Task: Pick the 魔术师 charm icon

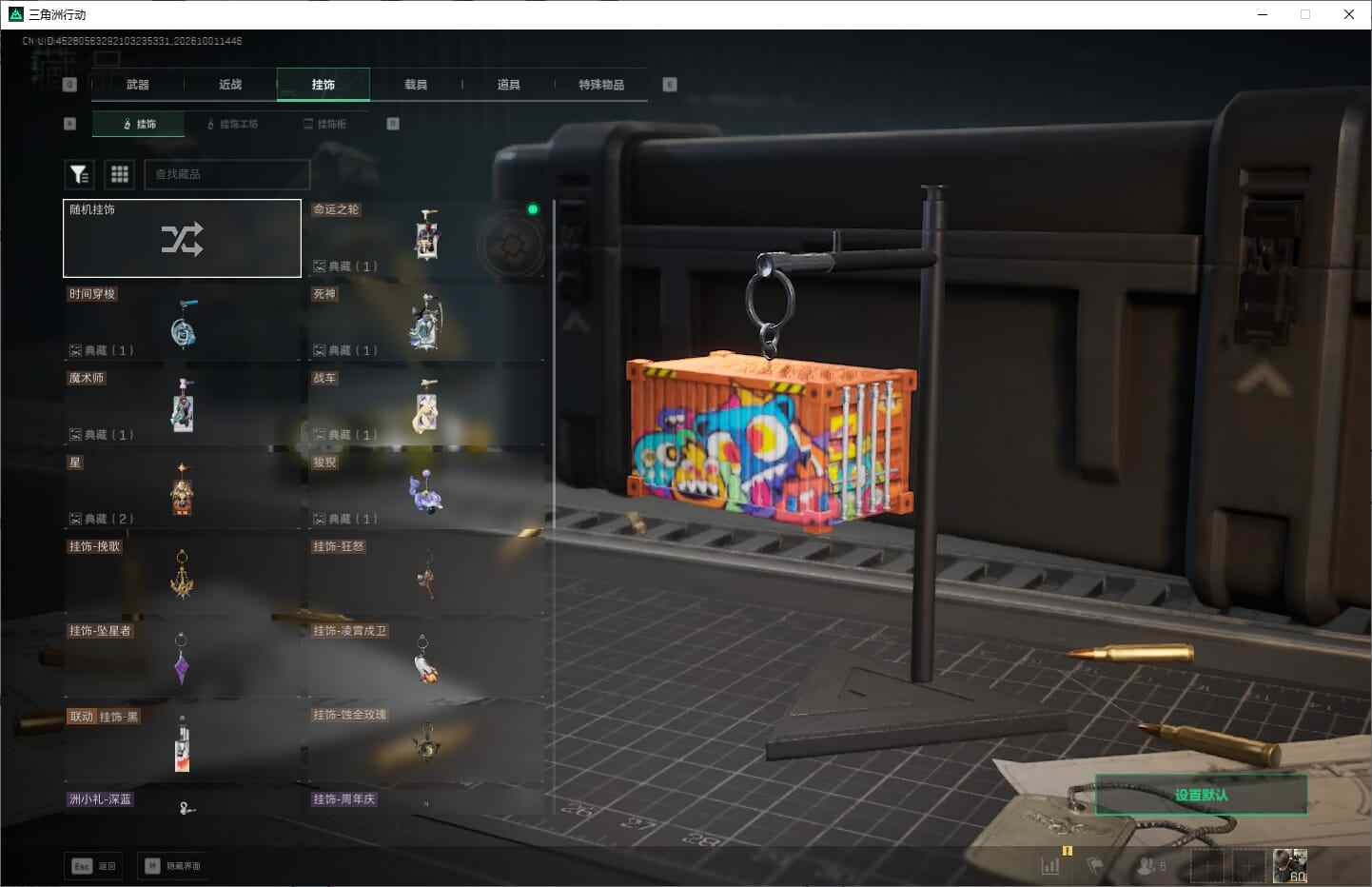Action: point(183,406)
